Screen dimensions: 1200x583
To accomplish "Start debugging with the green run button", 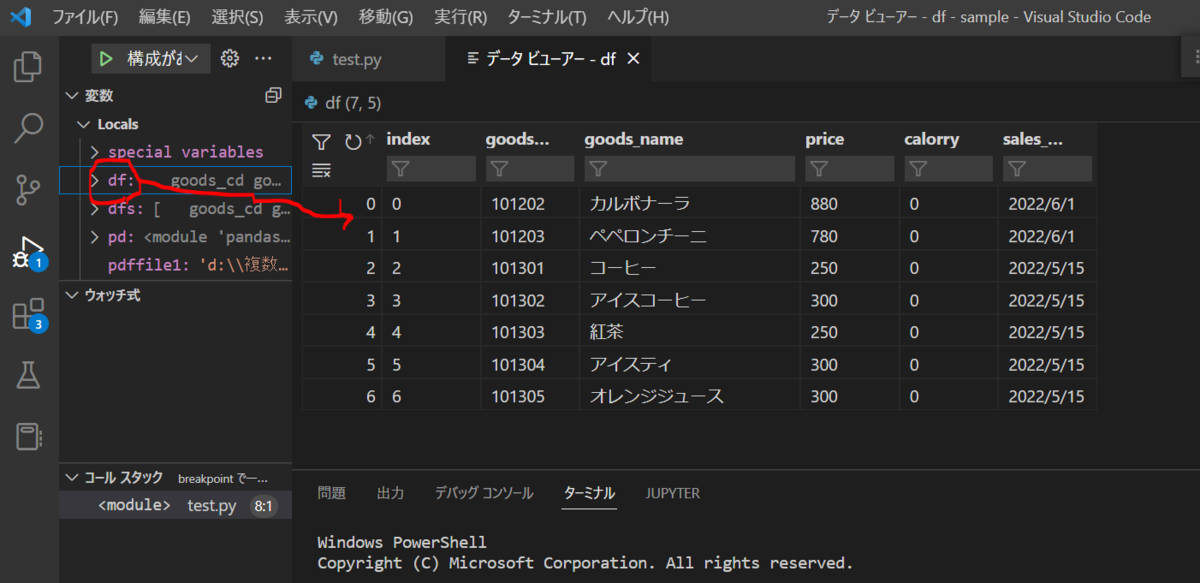I will 104,58.
